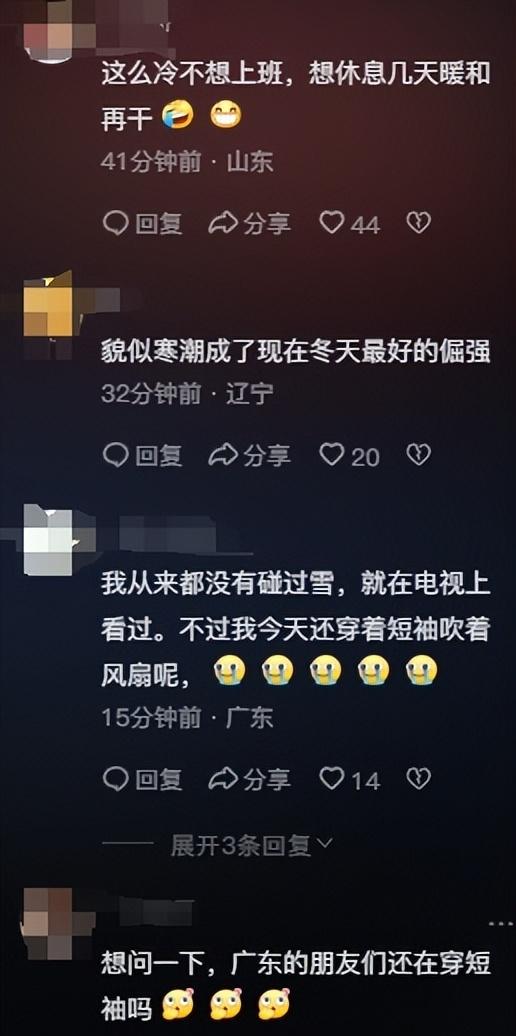Select the comment text 貌似寒潮成了现在冬天最好的倔强
Screen dimensions: 516x1036
pos(296,353)
